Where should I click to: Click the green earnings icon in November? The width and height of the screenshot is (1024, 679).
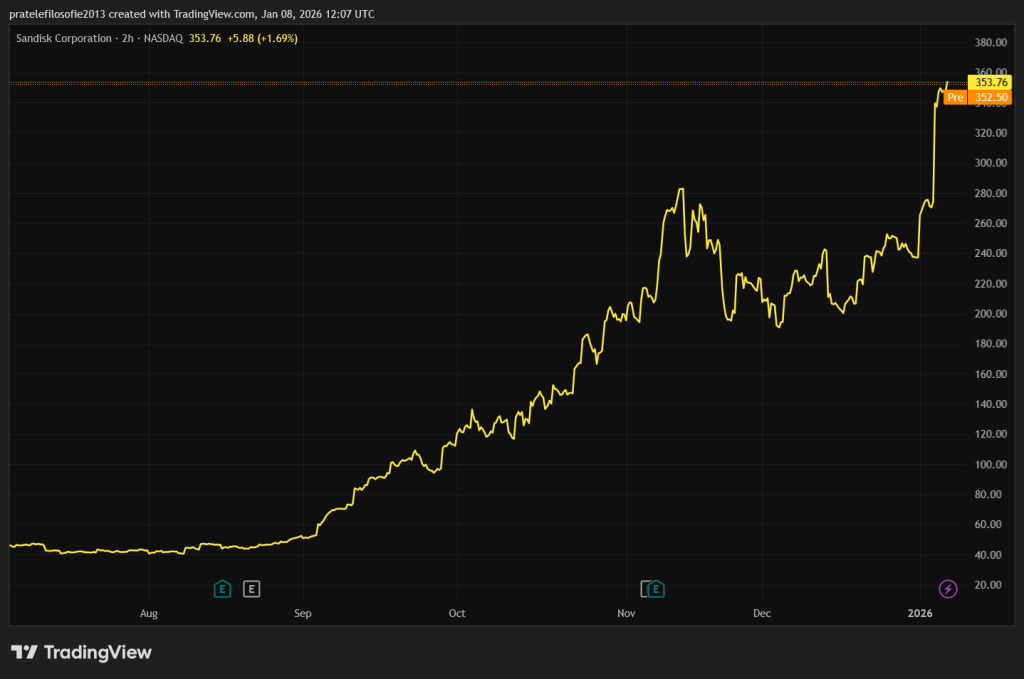(659, 589)
